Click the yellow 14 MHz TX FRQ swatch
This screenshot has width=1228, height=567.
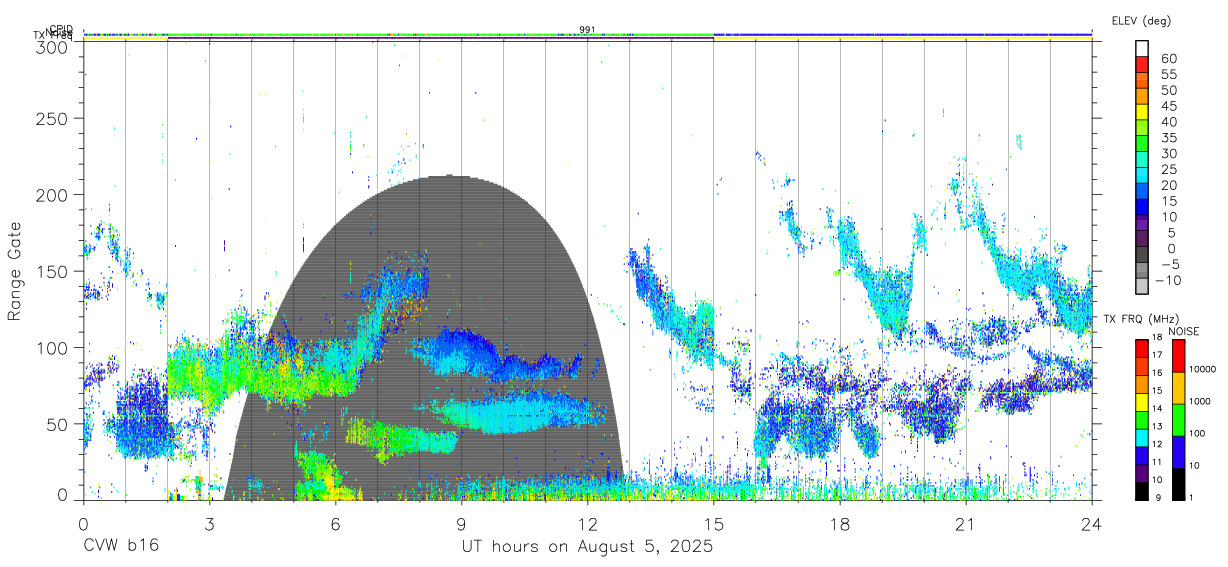point(1142,402)
